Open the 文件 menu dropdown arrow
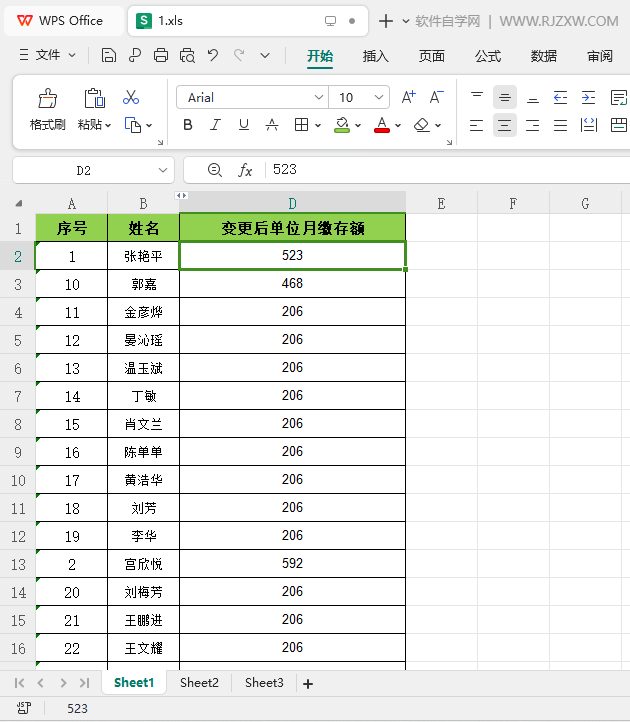The width and height of the screenshot is (630, 722). tap(72, 55)
